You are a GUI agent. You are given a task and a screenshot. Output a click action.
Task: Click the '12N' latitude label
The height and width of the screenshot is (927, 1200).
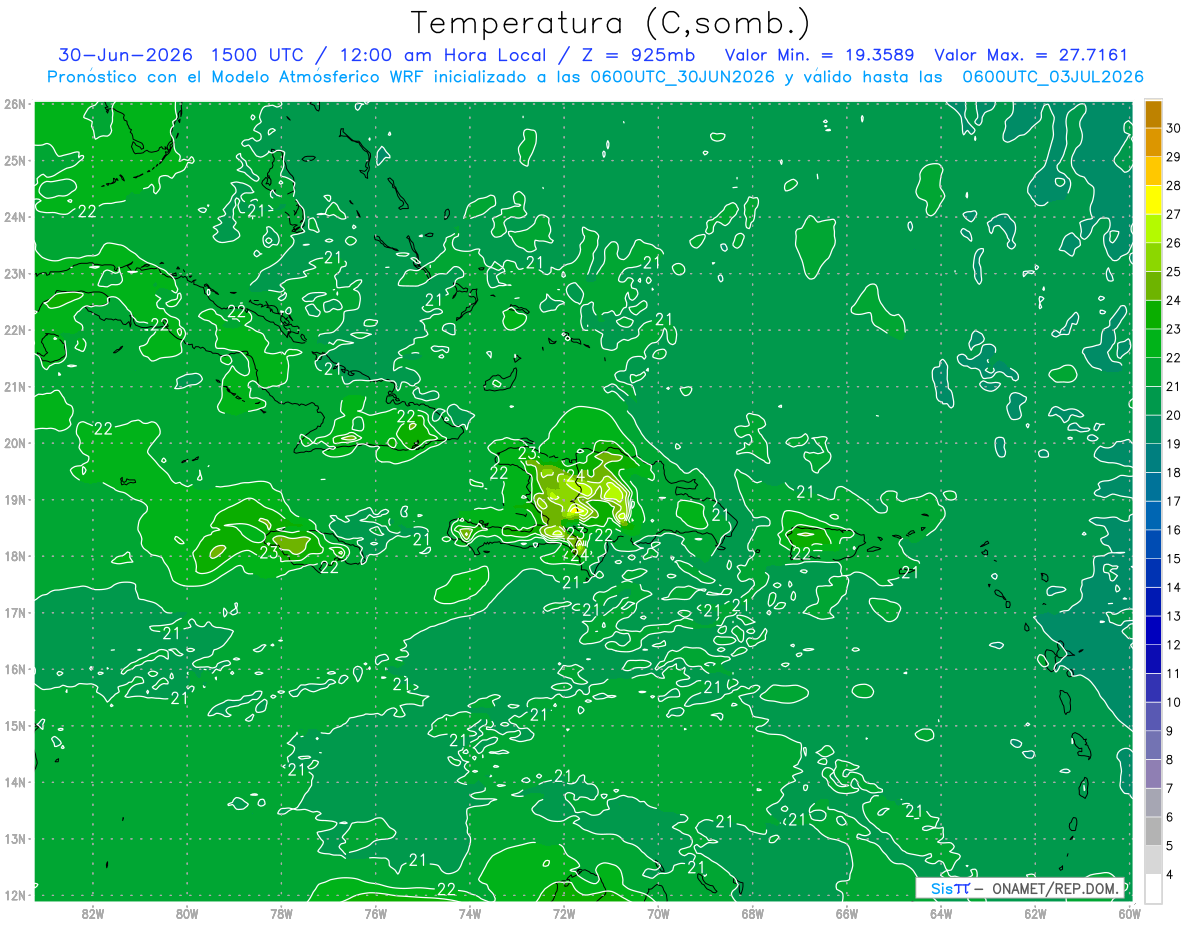[x=15, y=895]
